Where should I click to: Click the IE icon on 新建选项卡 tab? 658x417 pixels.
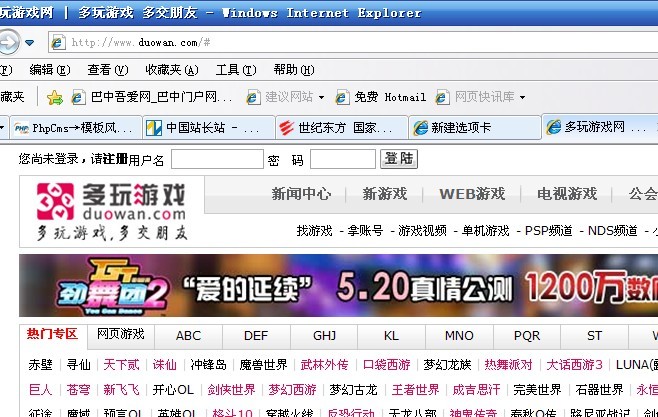point(420,128)
